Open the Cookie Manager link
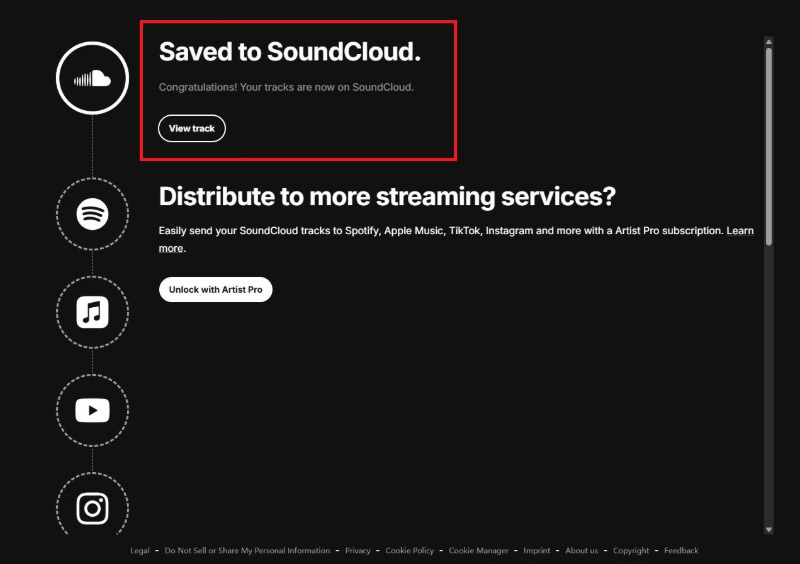The width and height of the screenshot is (800, 564). tap(479, 550)
